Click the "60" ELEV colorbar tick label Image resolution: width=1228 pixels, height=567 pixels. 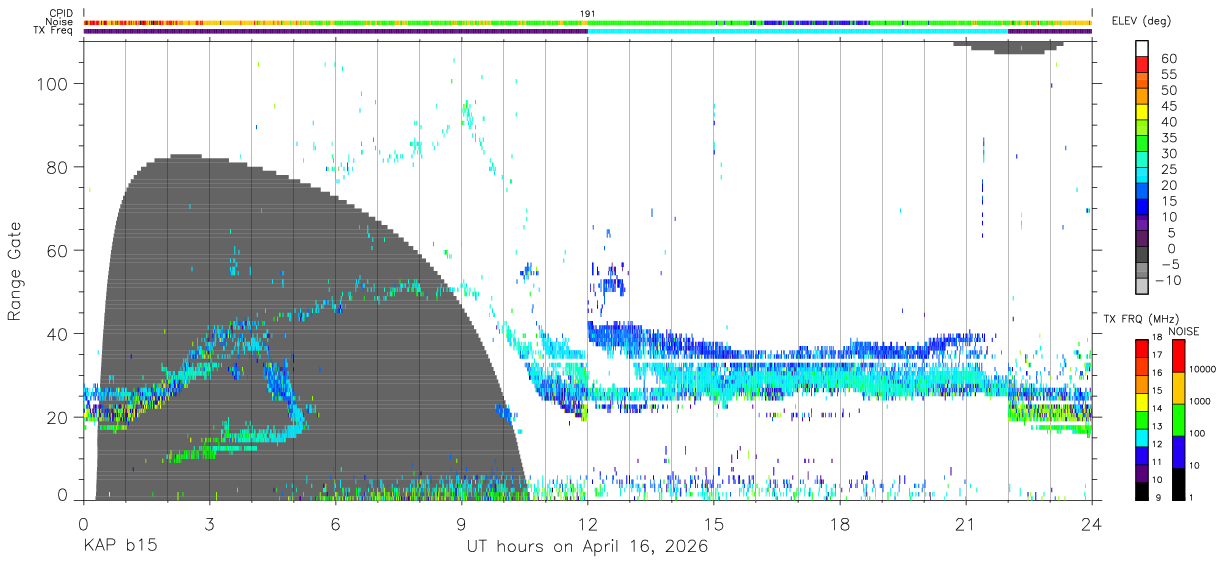[1168, 58]
